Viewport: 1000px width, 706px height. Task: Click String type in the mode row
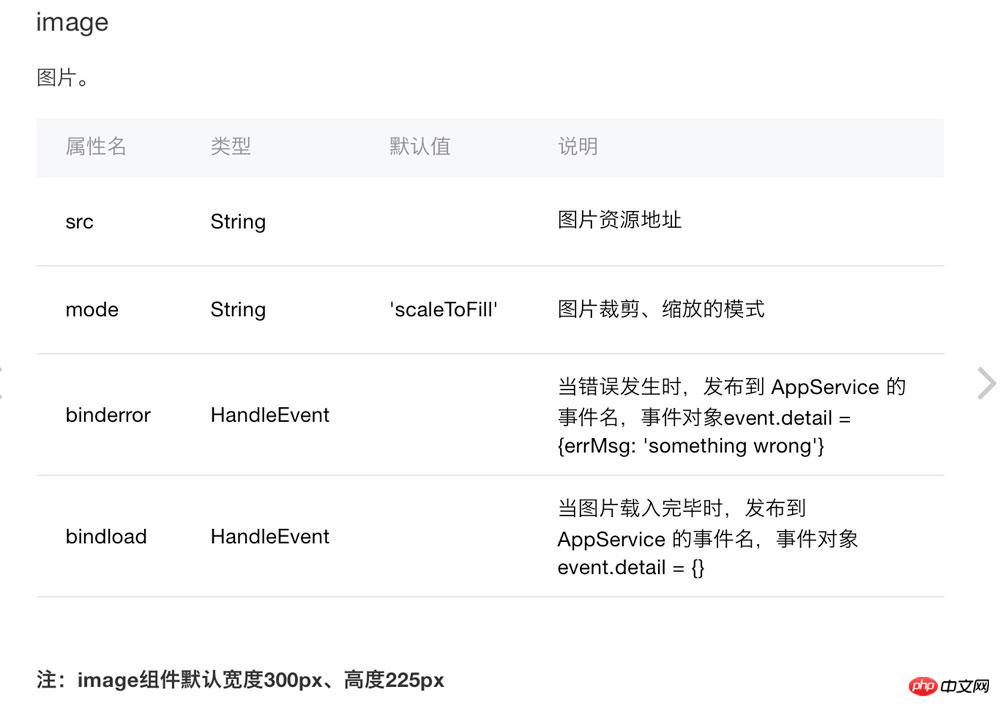(x=238, y=310)
